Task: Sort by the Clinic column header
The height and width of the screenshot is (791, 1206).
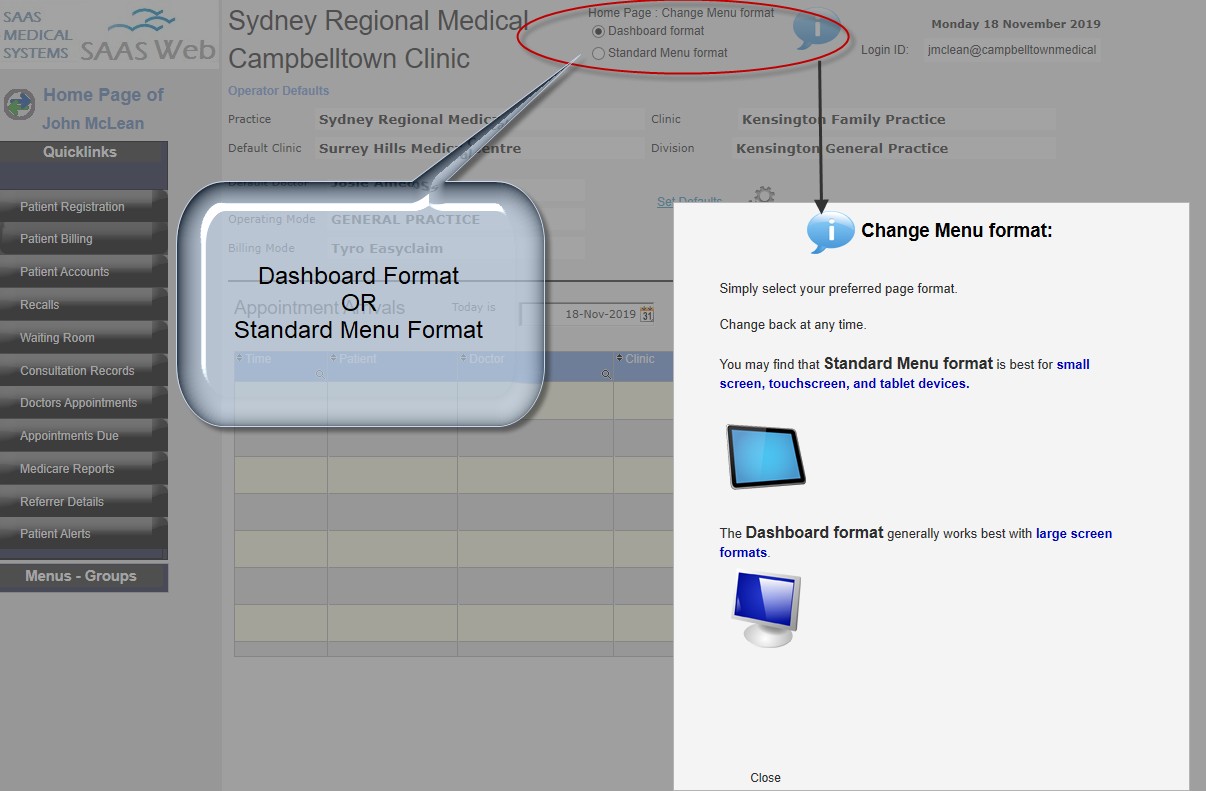Action: coord(640,358)
